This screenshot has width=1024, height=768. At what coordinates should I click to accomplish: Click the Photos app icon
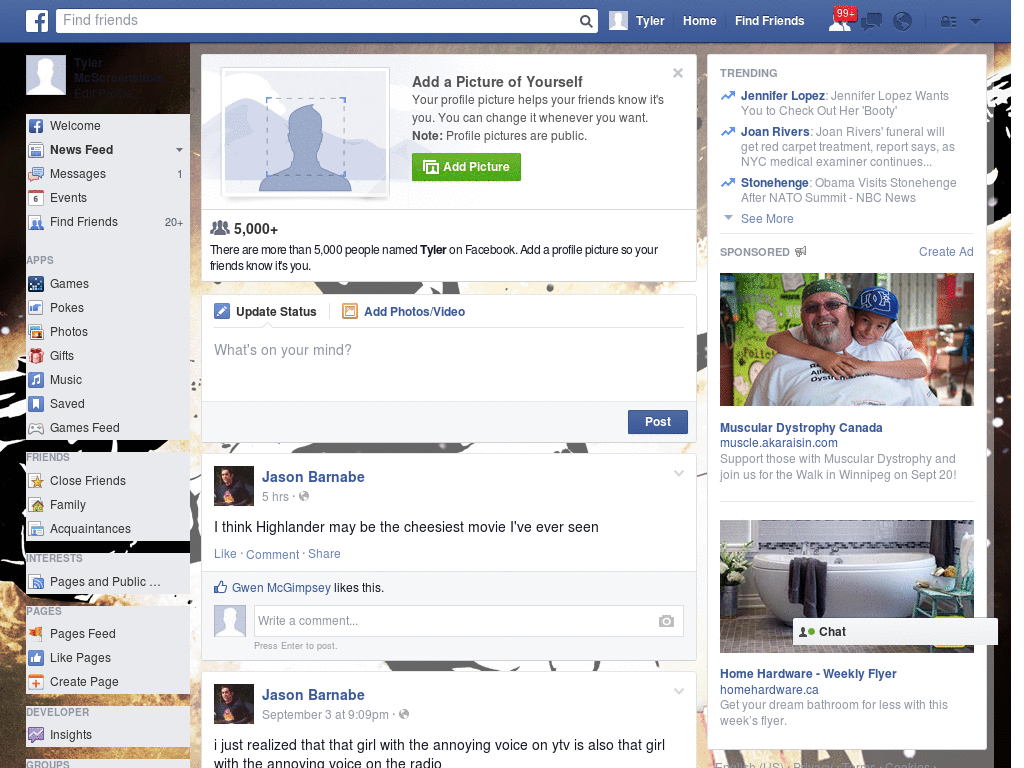(x=36, y=332)
